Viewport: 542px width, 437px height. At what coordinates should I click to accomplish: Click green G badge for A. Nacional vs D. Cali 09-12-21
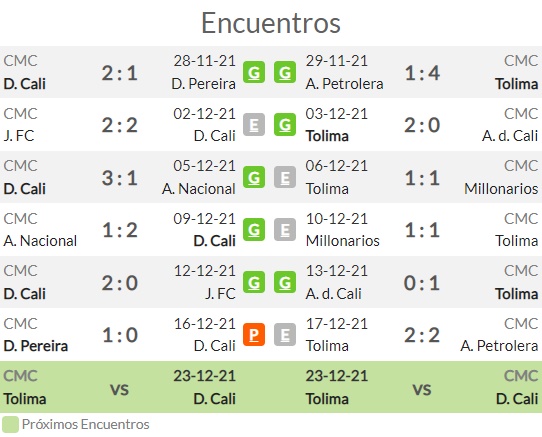[x=254, y=230]
